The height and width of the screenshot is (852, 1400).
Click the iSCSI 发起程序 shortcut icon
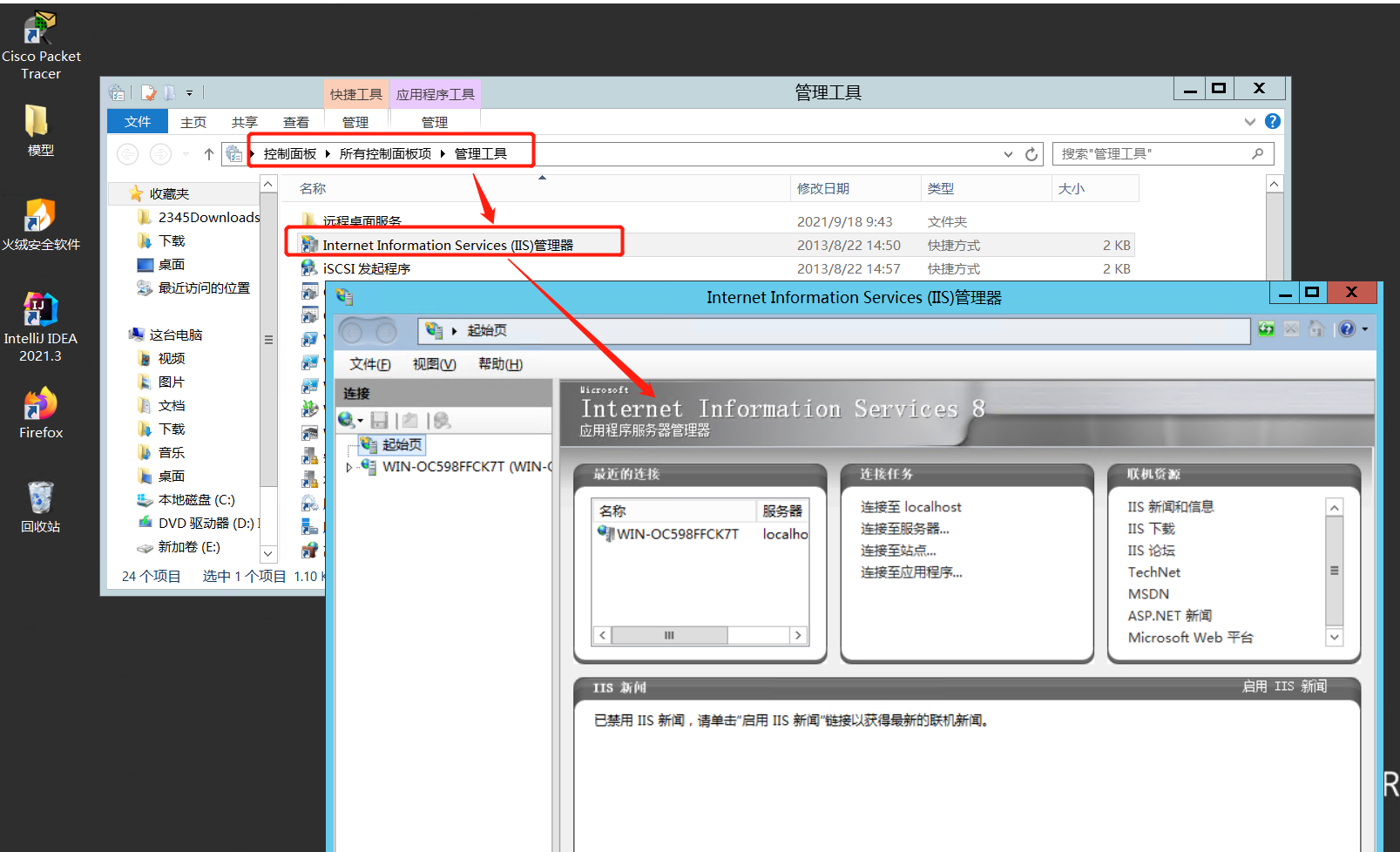coord(309,268)
